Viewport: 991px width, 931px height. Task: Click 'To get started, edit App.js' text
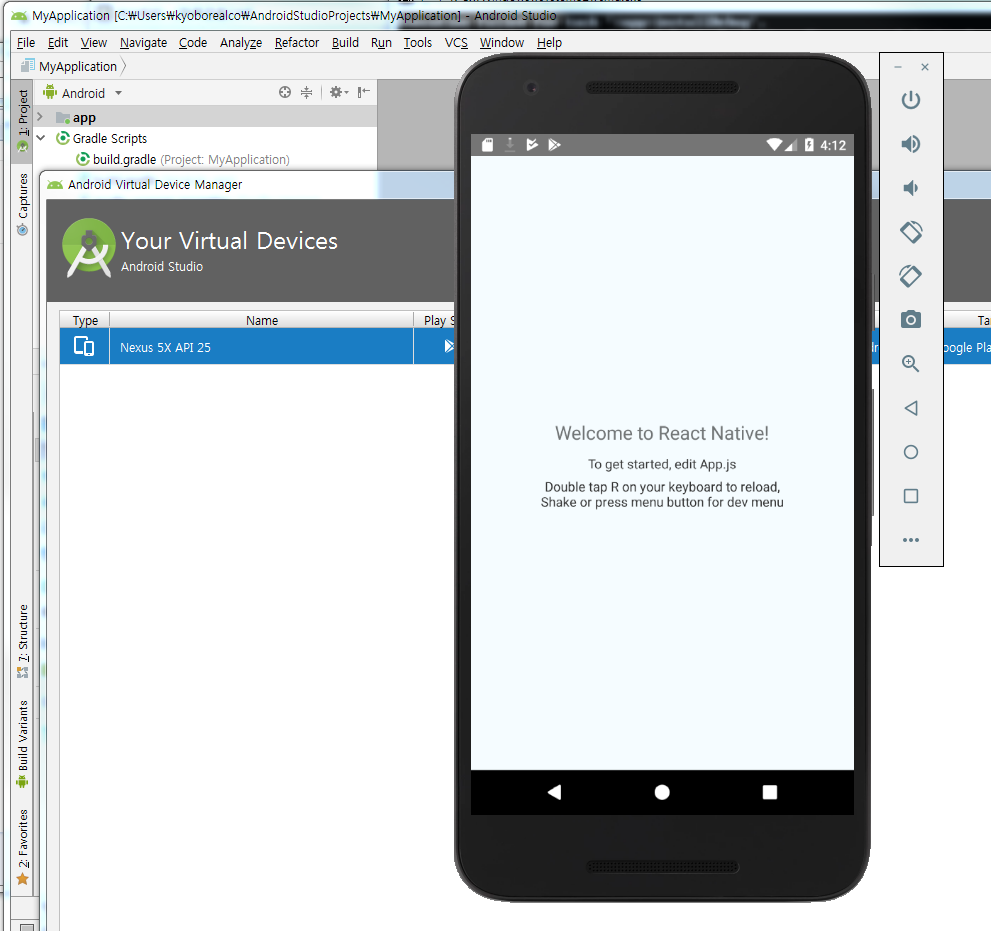click(x=662, y=464)
